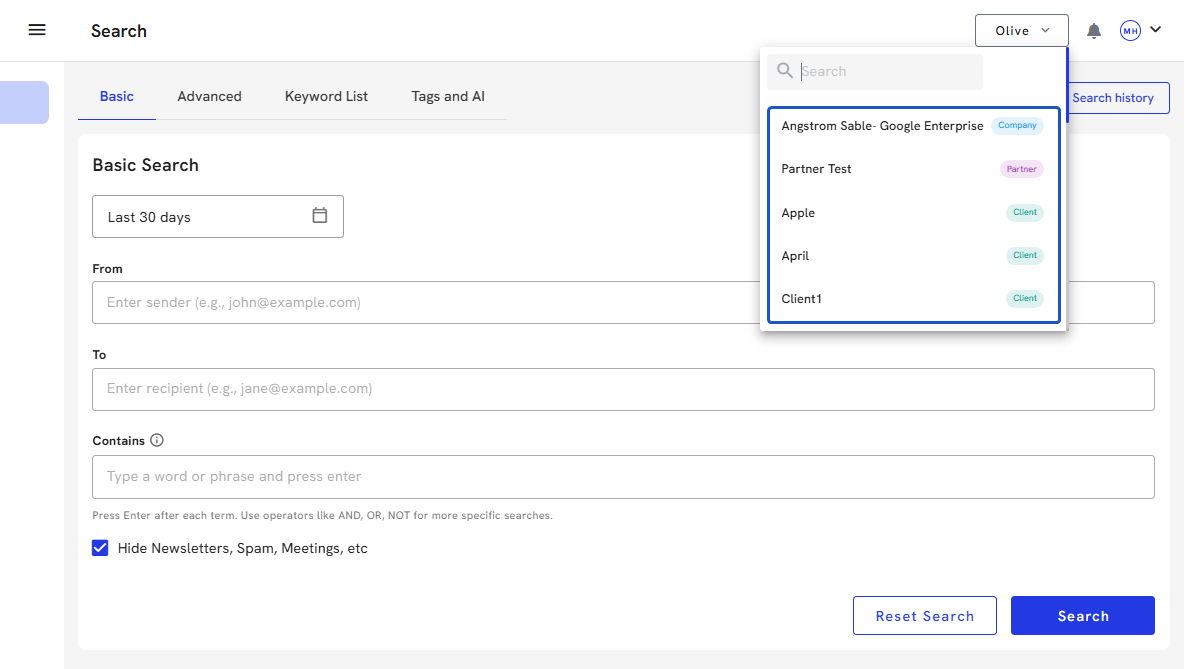Go to the Tags and AI tab
Screen dimensions: 1184x669
[448, 97]
